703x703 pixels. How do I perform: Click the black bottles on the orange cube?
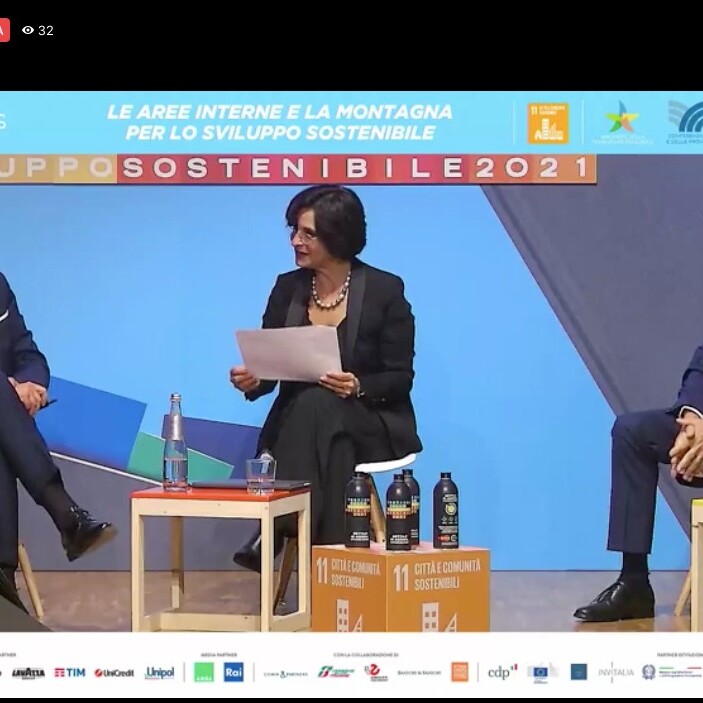click(x=402, y=510)
